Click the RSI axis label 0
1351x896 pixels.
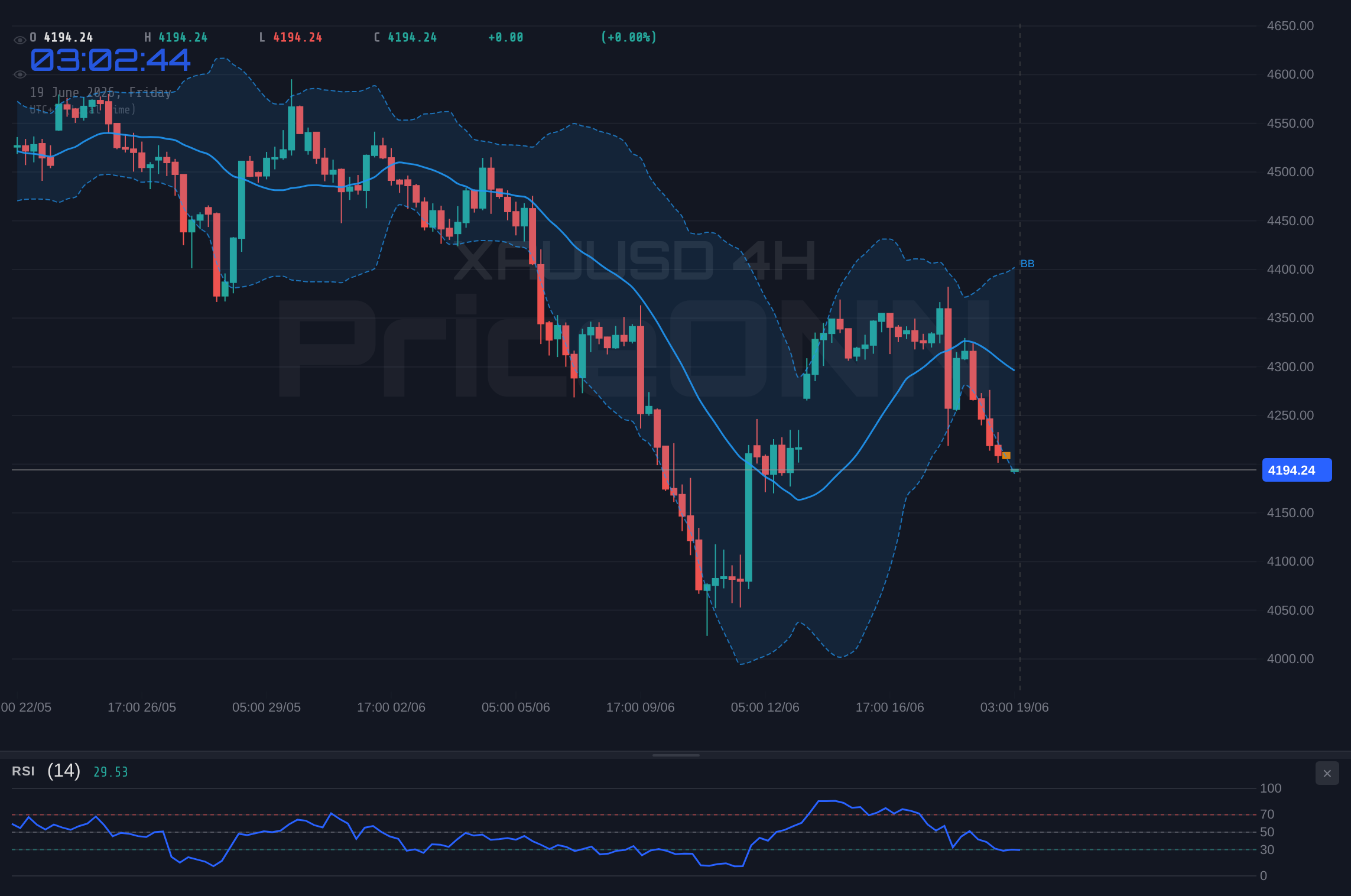pyautogui.click(x=1264, y=876)
